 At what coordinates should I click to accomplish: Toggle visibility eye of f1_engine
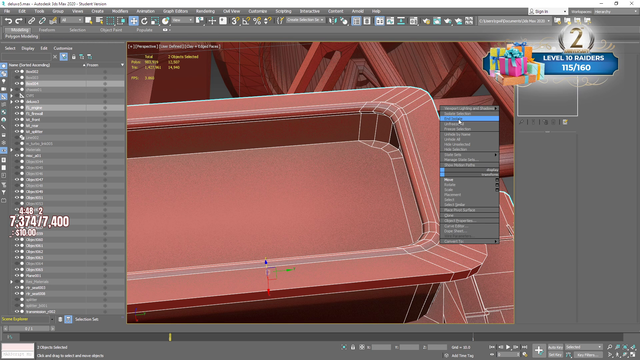[17, 107]
